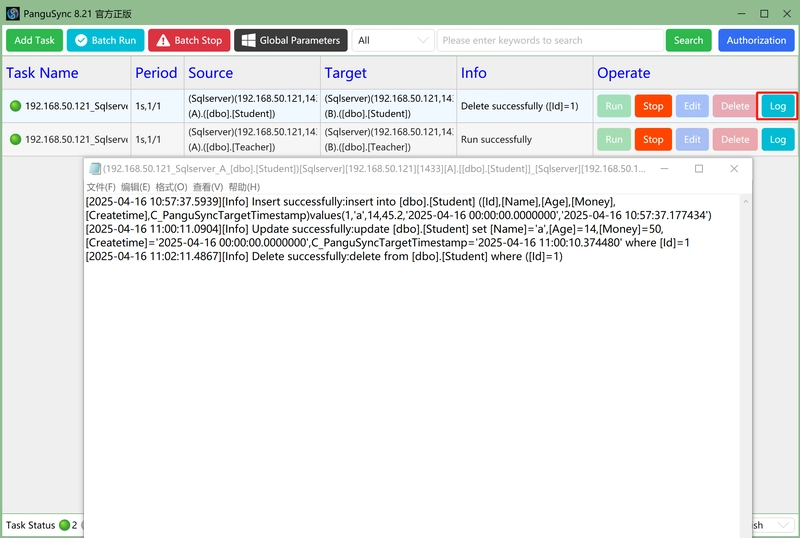Image resolution: width=800 pixels, height=538 pixels.
Task: Click the Add Task button
Action: (34, 40)
